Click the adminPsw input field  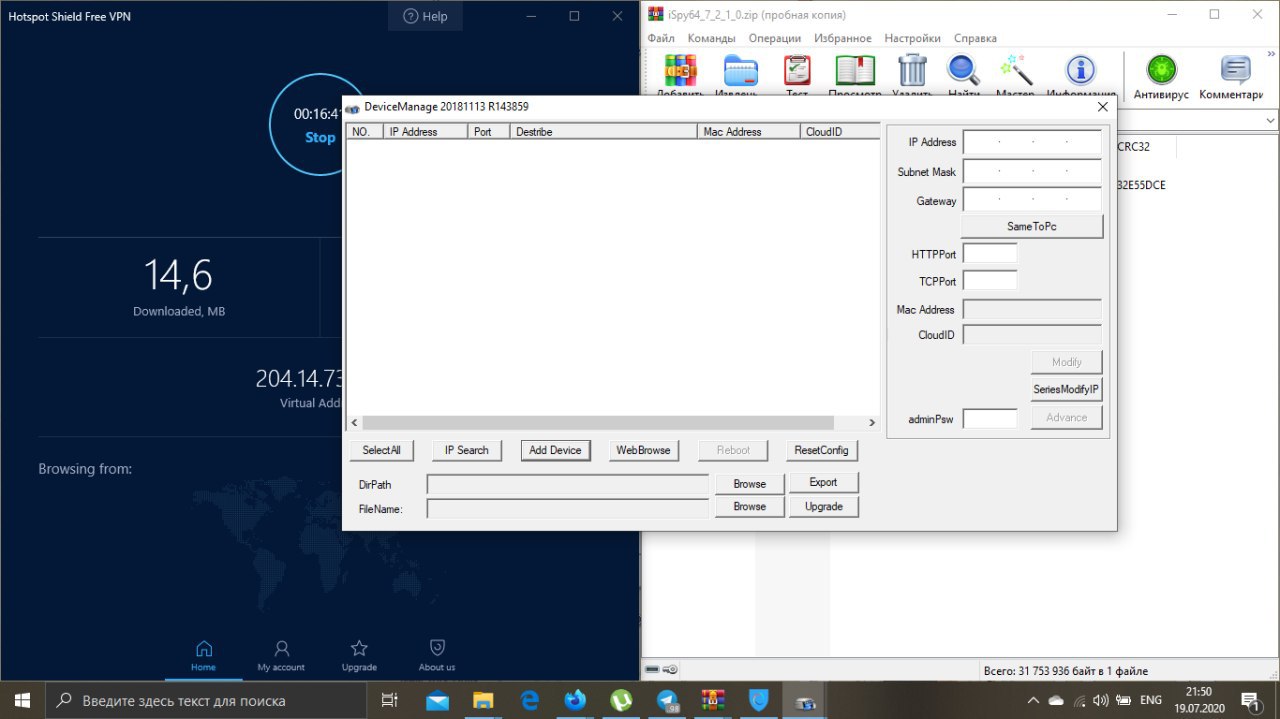[x=990, y=418]
